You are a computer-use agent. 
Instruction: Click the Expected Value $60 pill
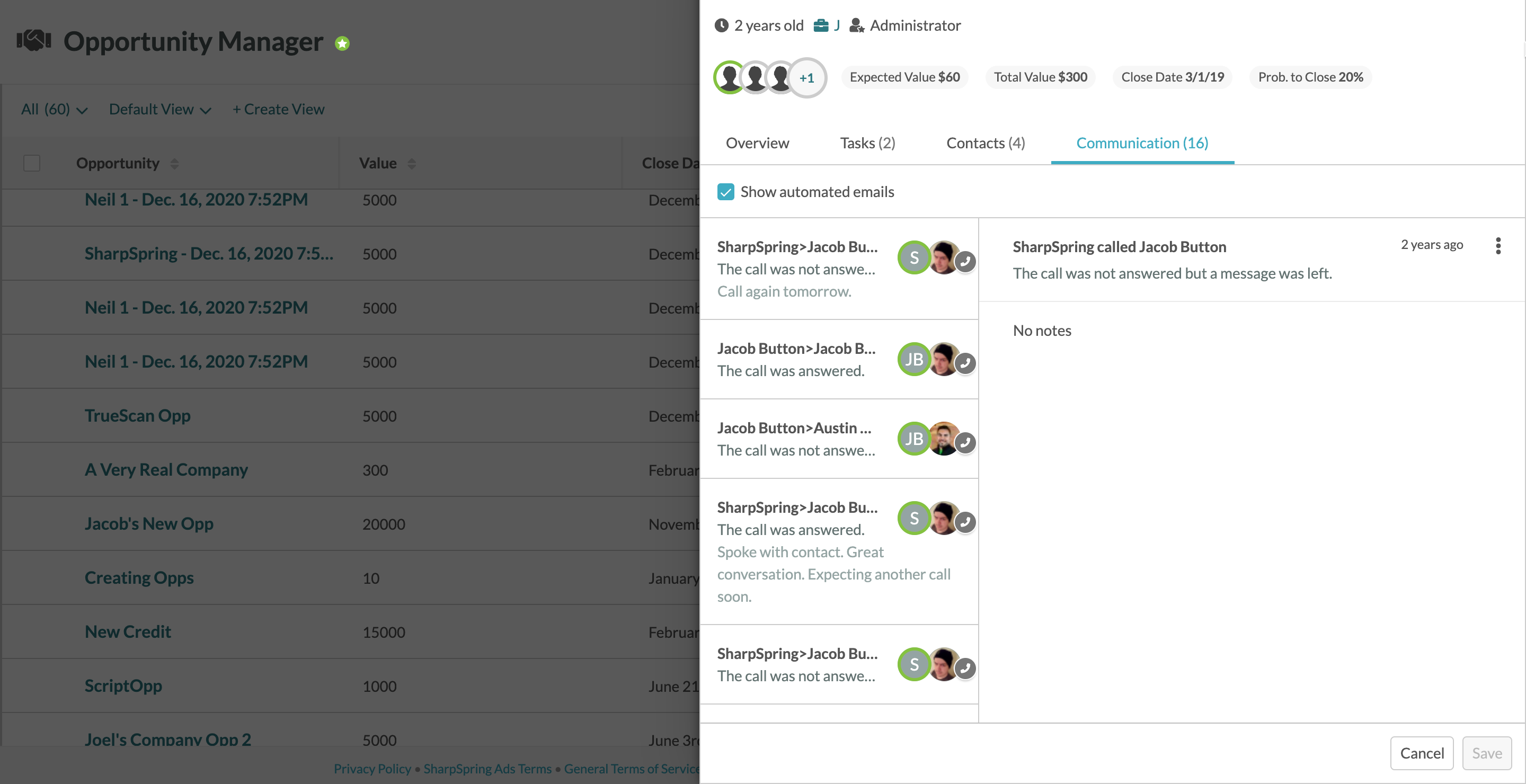(x=904, y=77)
